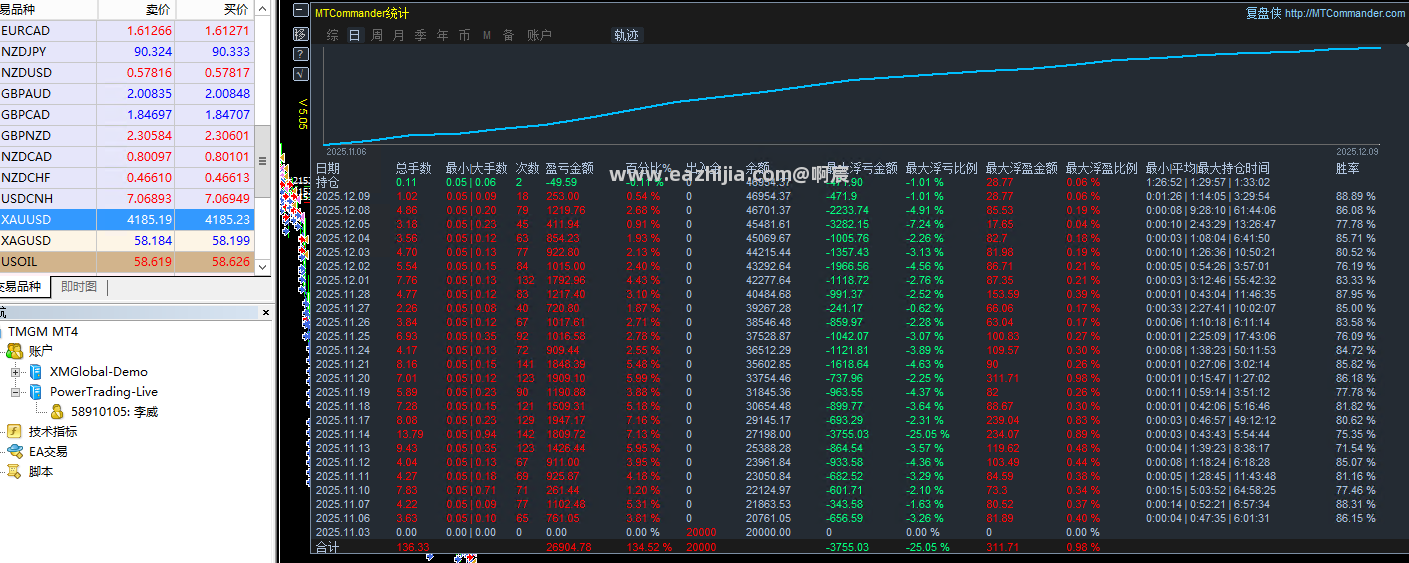Switch to the 周 weekly statistics tab
1409x563 pixels.
[377, 35]
